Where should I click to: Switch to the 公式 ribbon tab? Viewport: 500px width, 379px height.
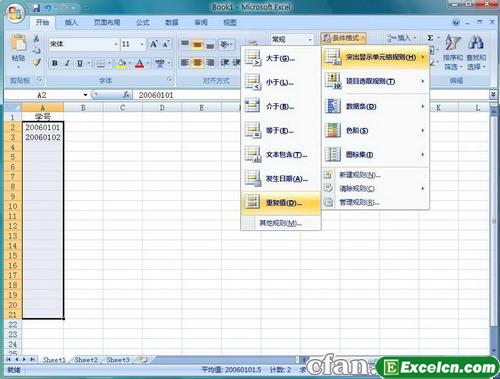tap(143, 22)
